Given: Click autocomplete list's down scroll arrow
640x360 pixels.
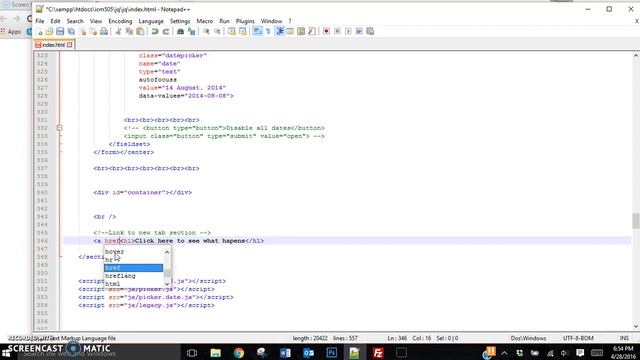Looking at the screenshot, I should coord(167,283).
